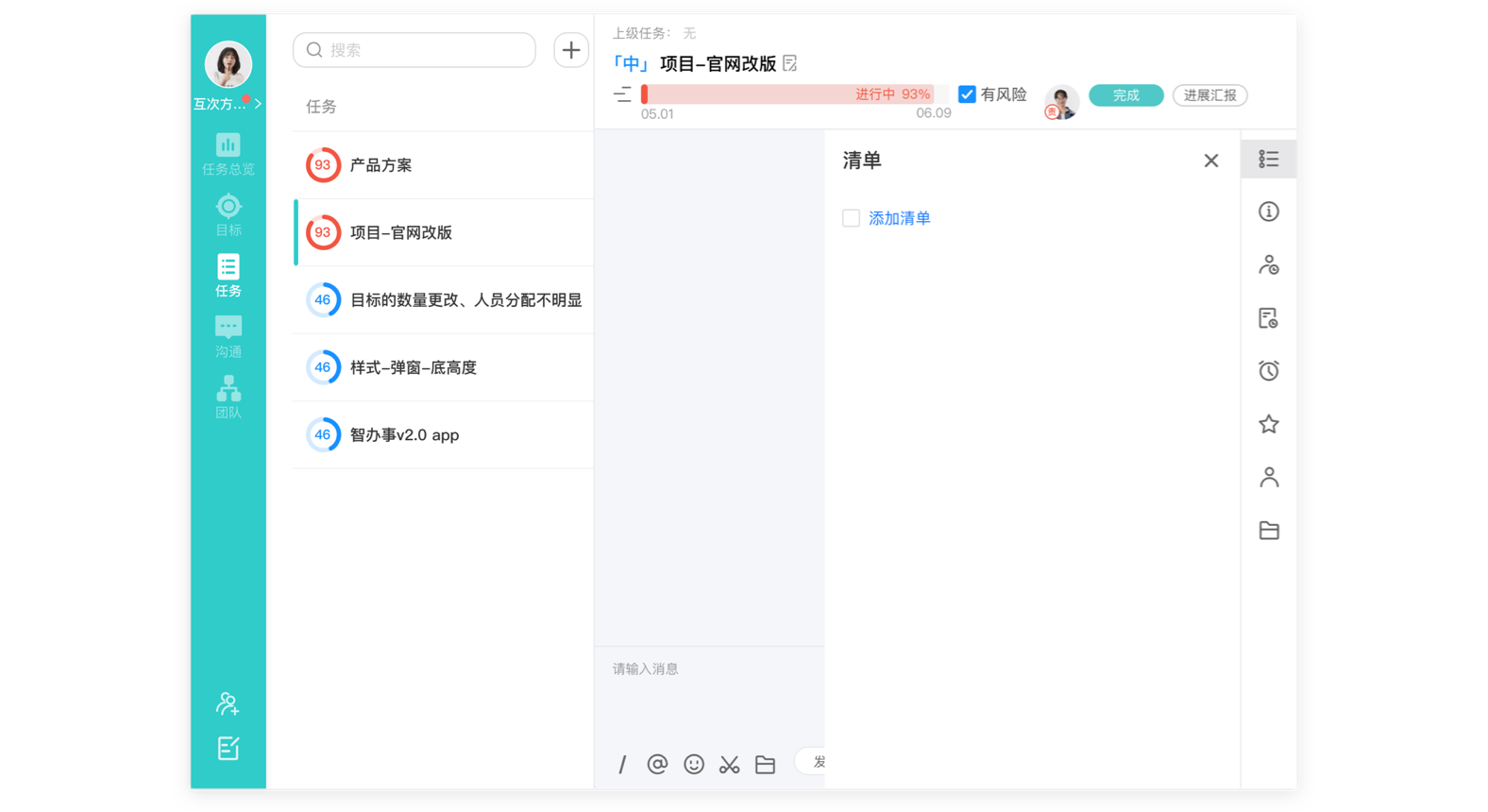Uncheck the 有风险 checkbox
The height and width of the screenshot is (812, 1488).
pyautogui.click(x=967, y=94)
